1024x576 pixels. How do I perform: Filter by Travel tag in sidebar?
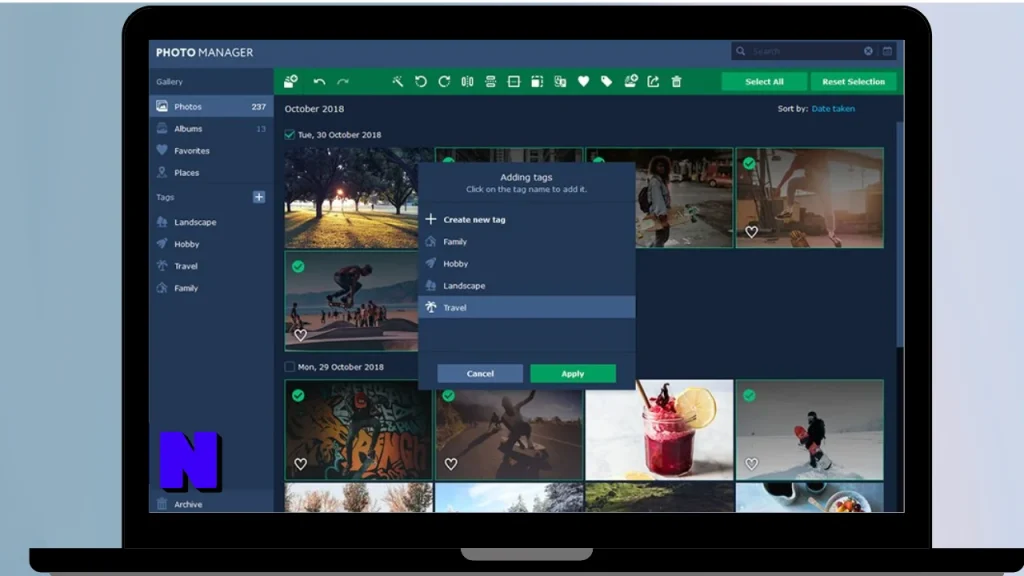(211, 266)
